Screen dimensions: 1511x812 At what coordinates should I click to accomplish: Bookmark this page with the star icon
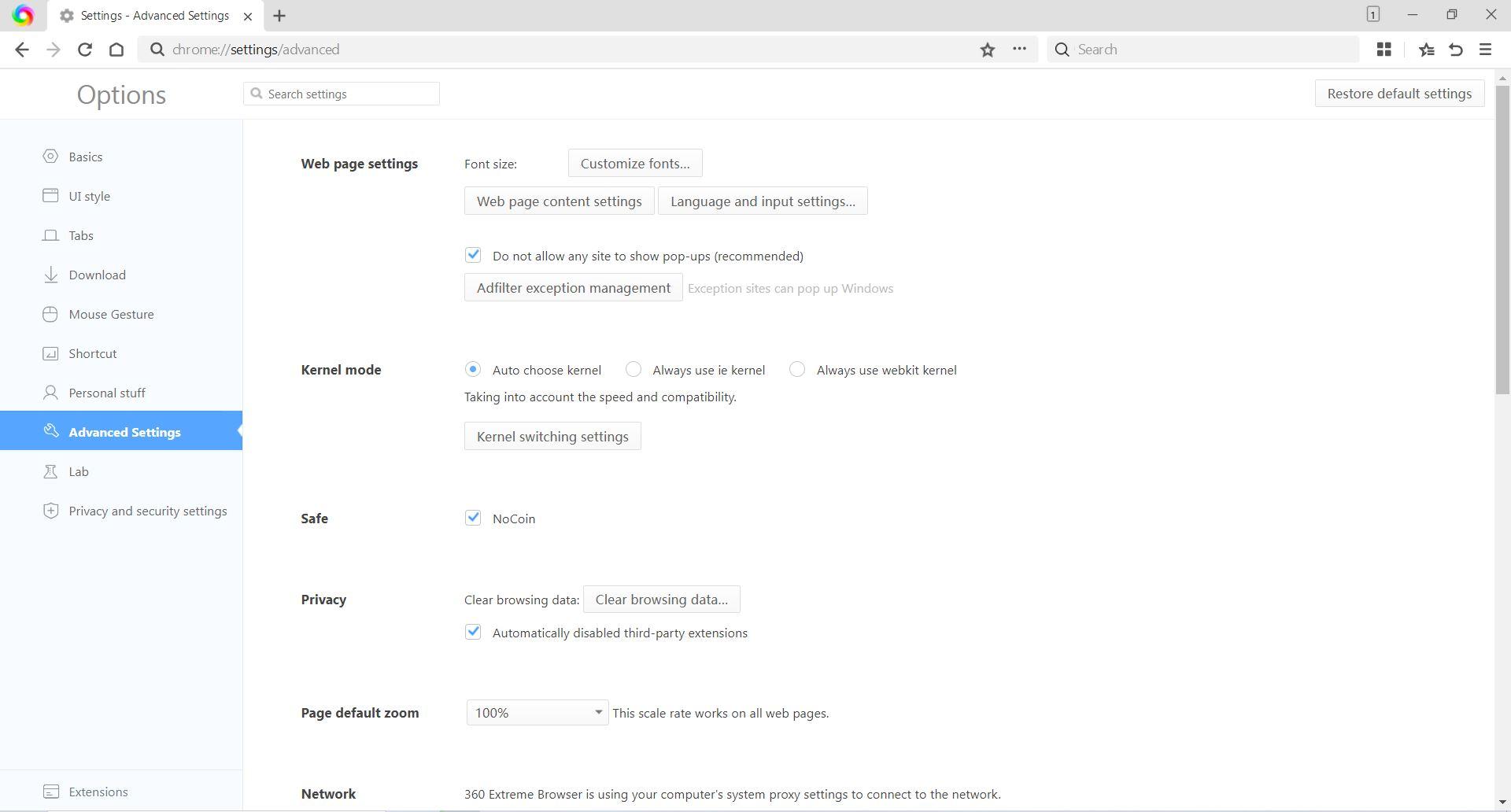[x=987, y=50]
